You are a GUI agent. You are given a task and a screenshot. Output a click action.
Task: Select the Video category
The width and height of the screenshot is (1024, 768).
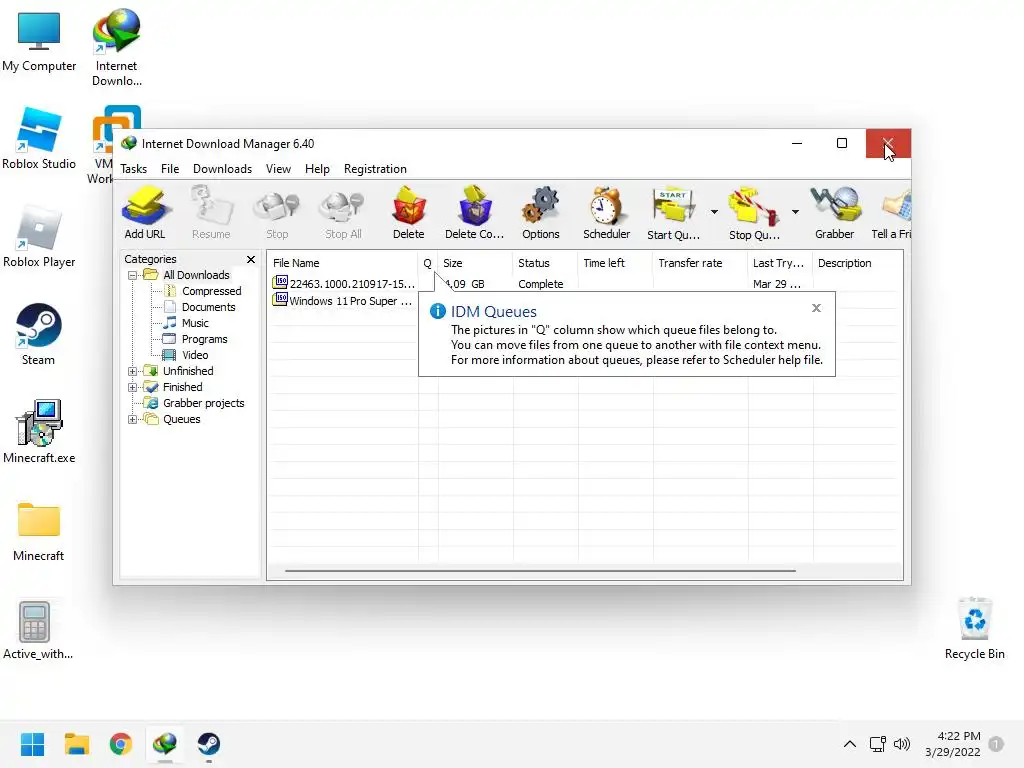195,355
